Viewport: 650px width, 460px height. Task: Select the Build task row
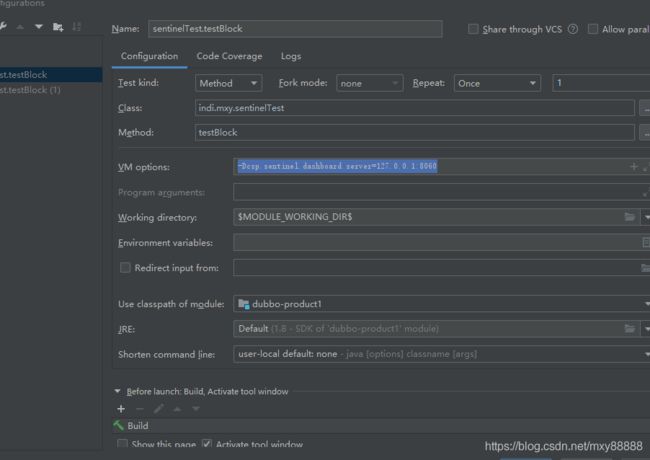[381, 426]
